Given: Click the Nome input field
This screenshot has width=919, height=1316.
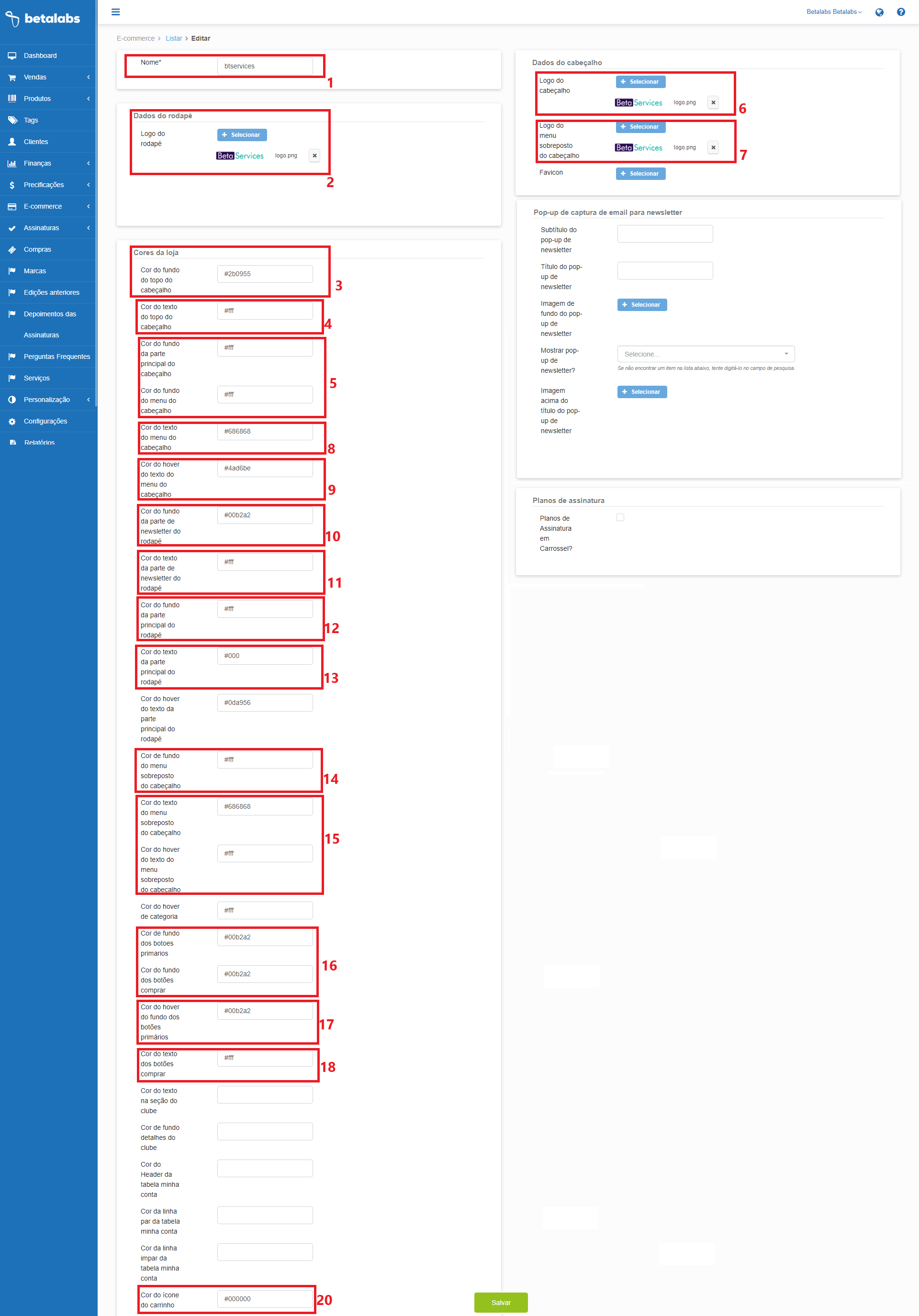Looking at the screenshot, I should click(264, 66).
